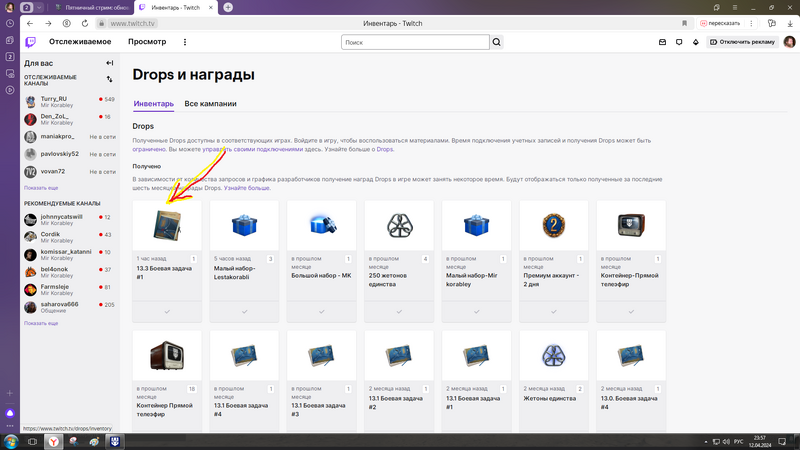Open the Контейнер Прямой телеэфир drop with count 18
Screen dimensions: 800x450
(x=167, y=356)
